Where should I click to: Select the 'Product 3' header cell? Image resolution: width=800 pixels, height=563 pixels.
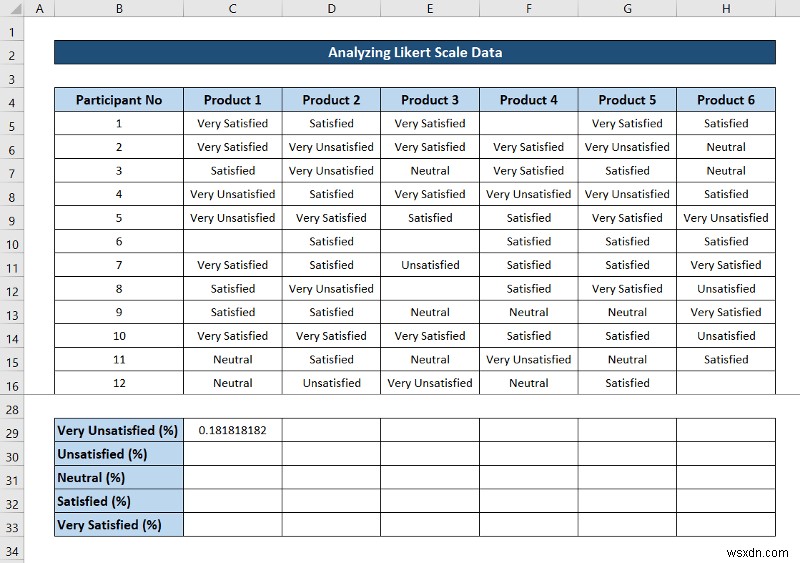tap(430, 100)
